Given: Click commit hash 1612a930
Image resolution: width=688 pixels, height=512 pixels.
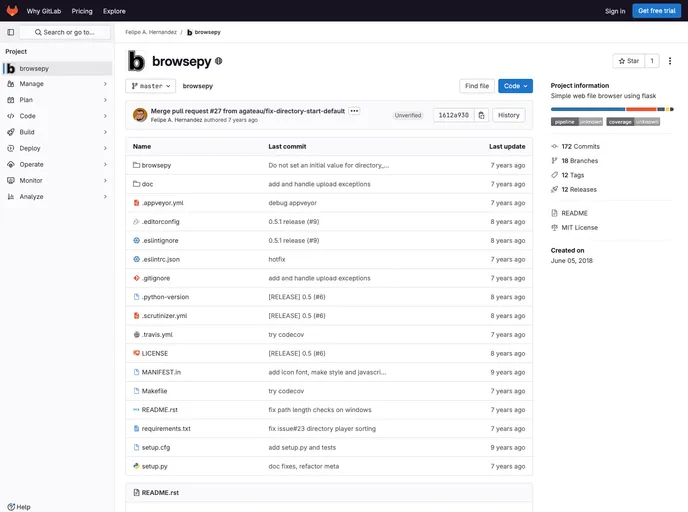Looking at the screenshot, I should (x=454, y=115).
